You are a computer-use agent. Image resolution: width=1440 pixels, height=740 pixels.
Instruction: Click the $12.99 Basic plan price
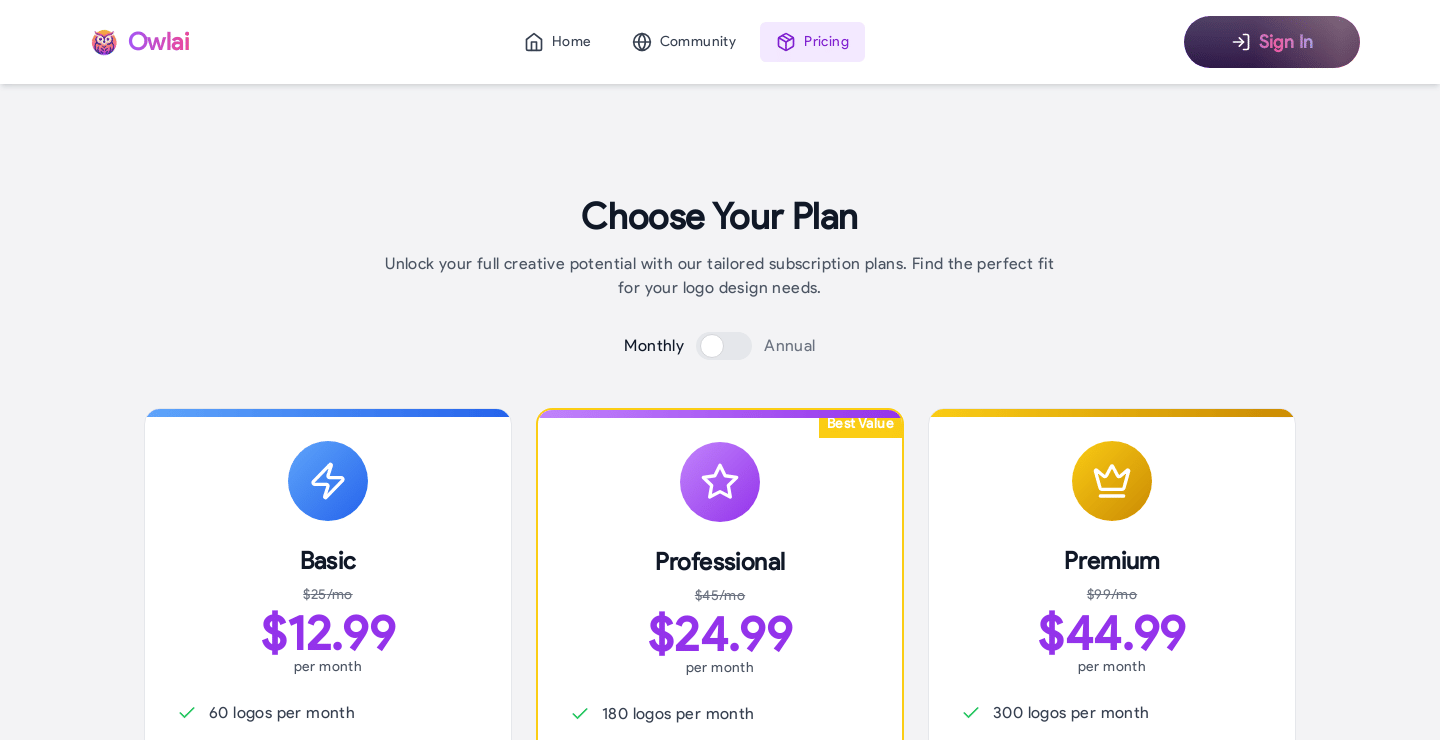(328, 633)
